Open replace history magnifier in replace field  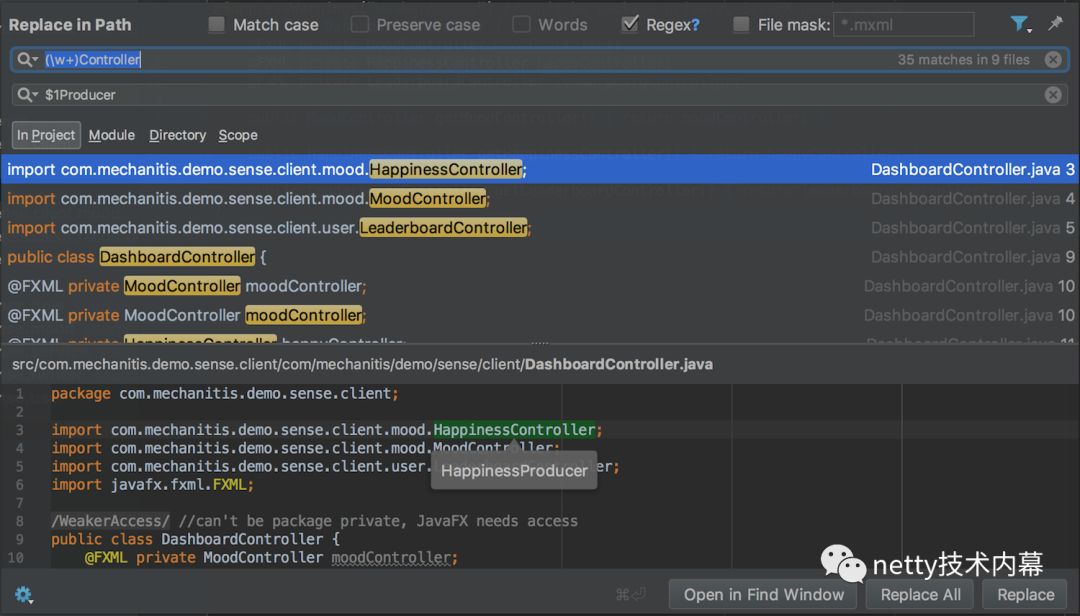[27, 94]
